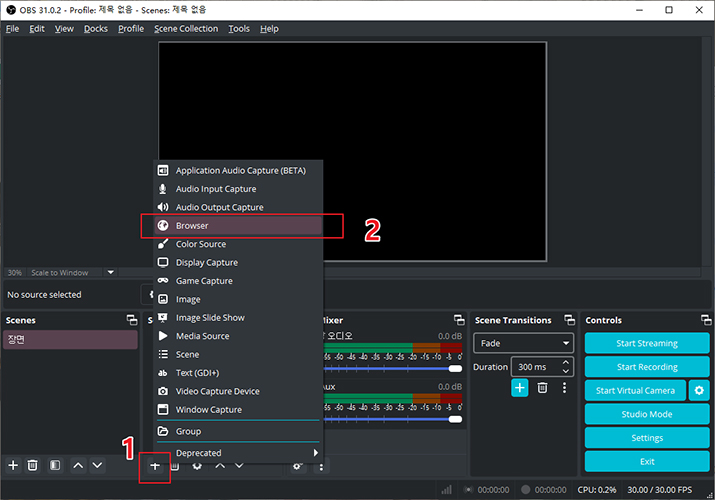Move the scene up with the Scenes up arrow

pos(78,465)
